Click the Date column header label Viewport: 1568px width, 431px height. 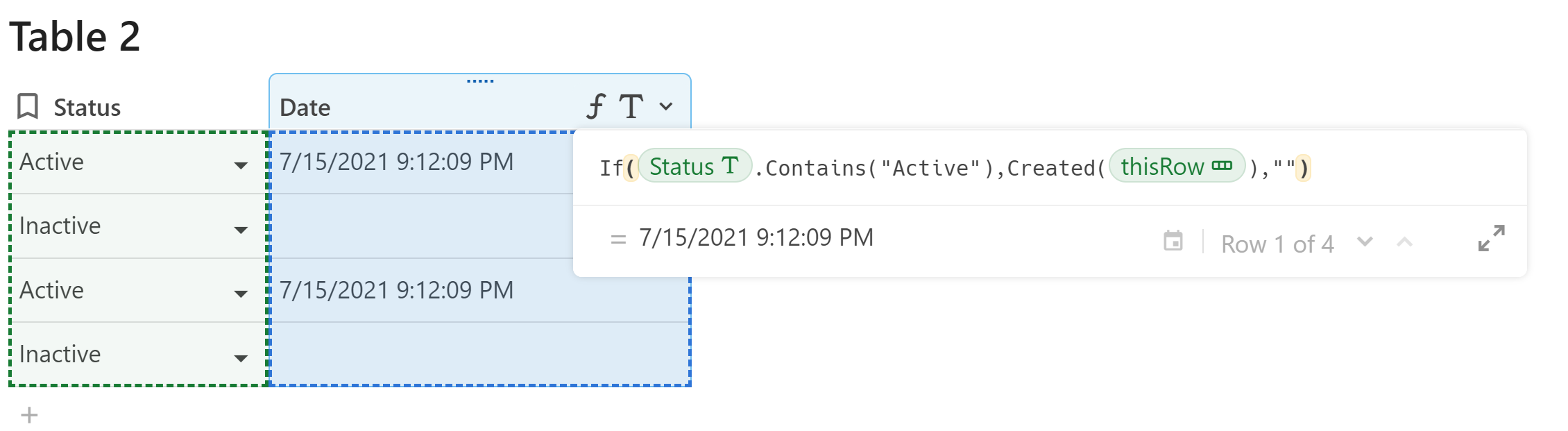[305, 108]
